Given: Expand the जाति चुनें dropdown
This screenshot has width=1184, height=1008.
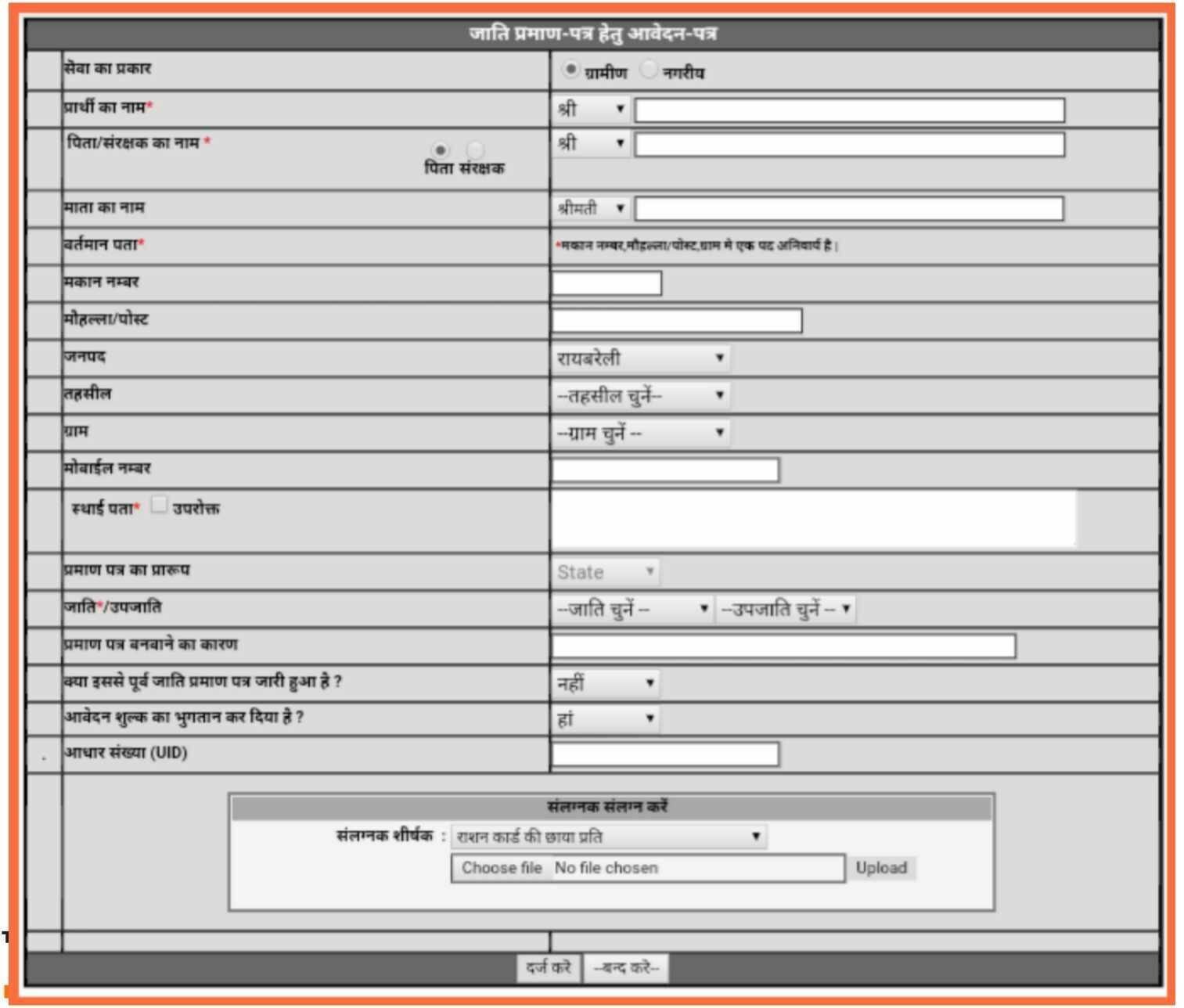Looking at the screenshot, I should pyautogui.click(x=632, y=609).
